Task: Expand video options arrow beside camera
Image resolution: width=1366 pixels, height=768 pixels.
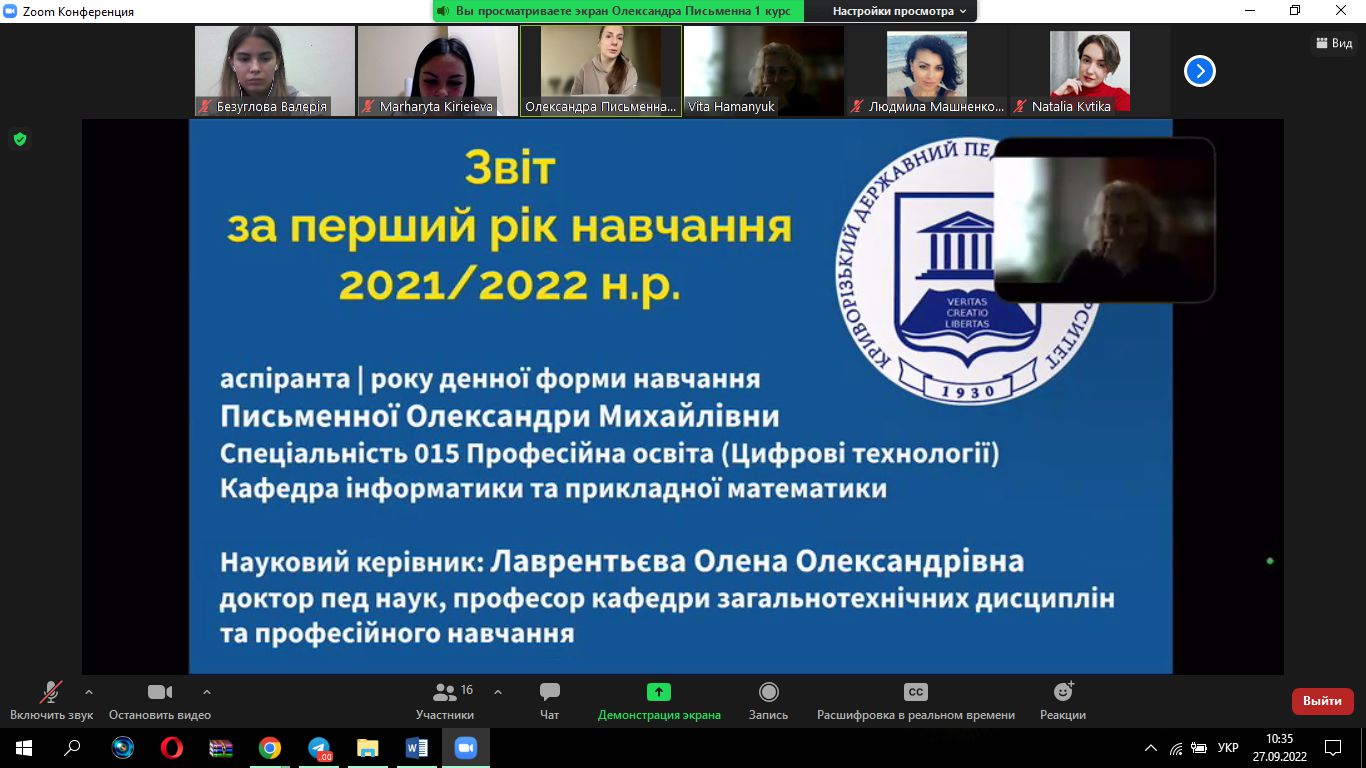Action: (207, 691)
